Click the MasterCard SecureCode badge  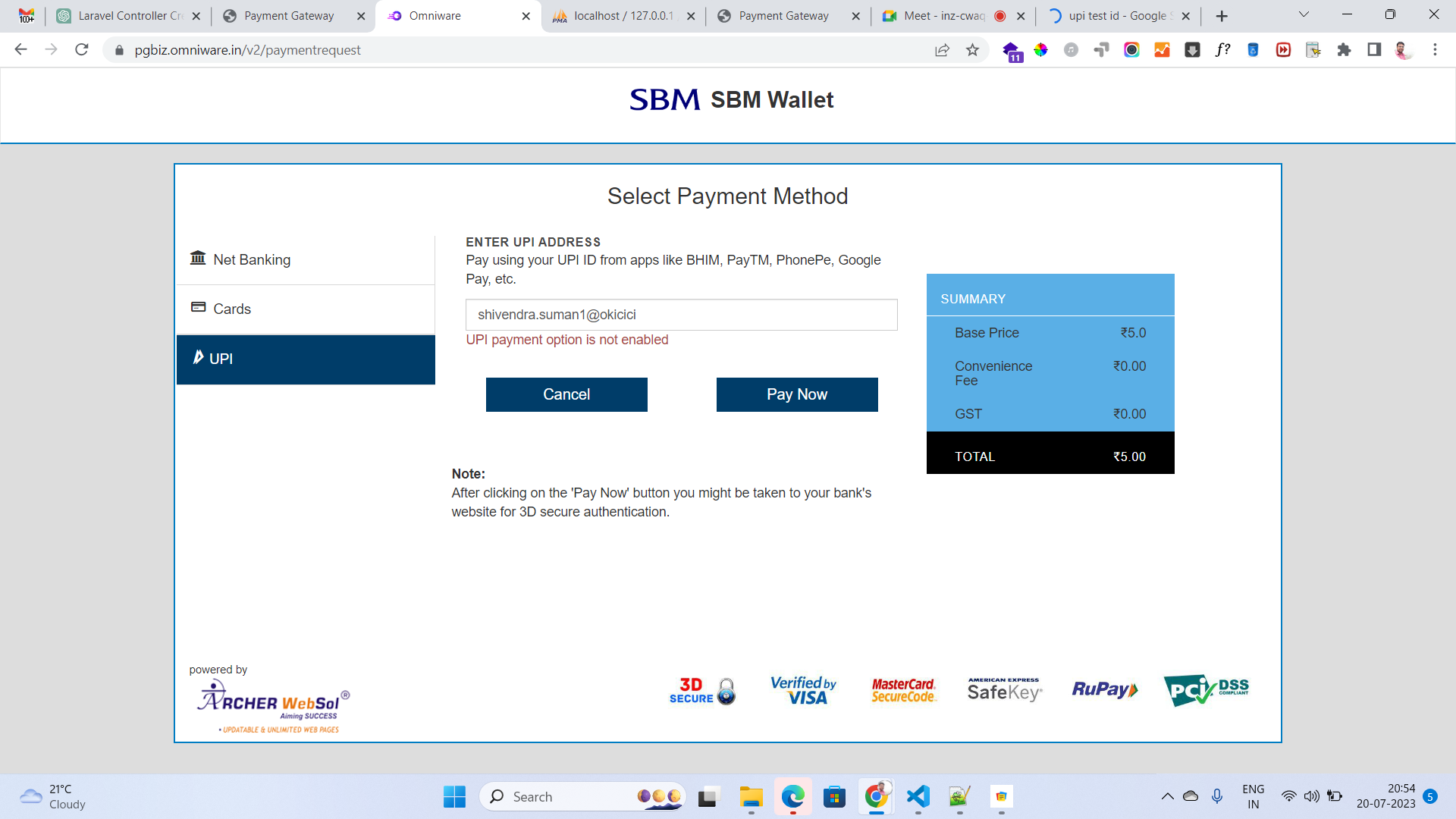904,690
